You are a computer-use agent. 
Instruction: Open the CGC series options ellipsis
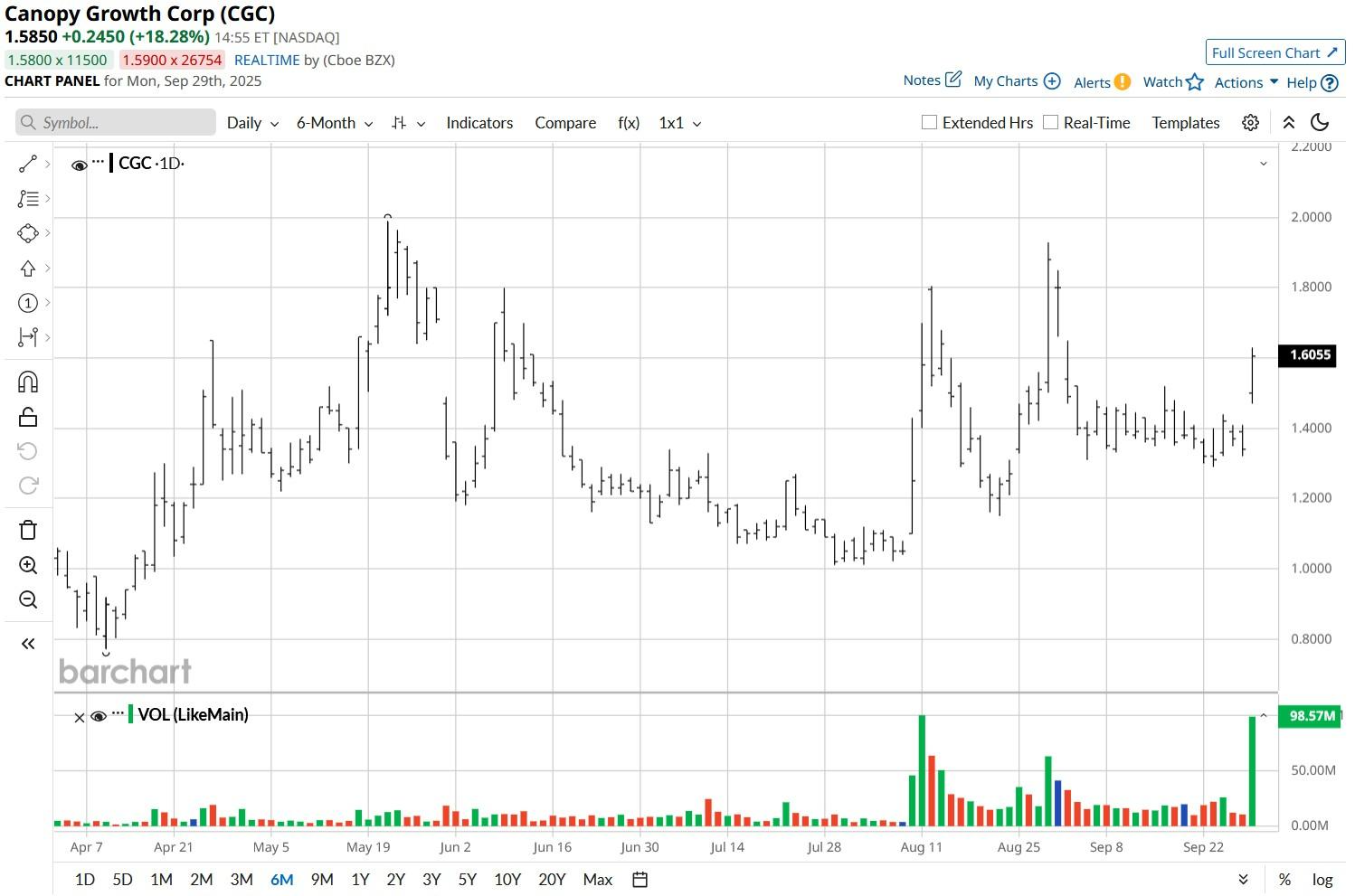pos(99,162)
